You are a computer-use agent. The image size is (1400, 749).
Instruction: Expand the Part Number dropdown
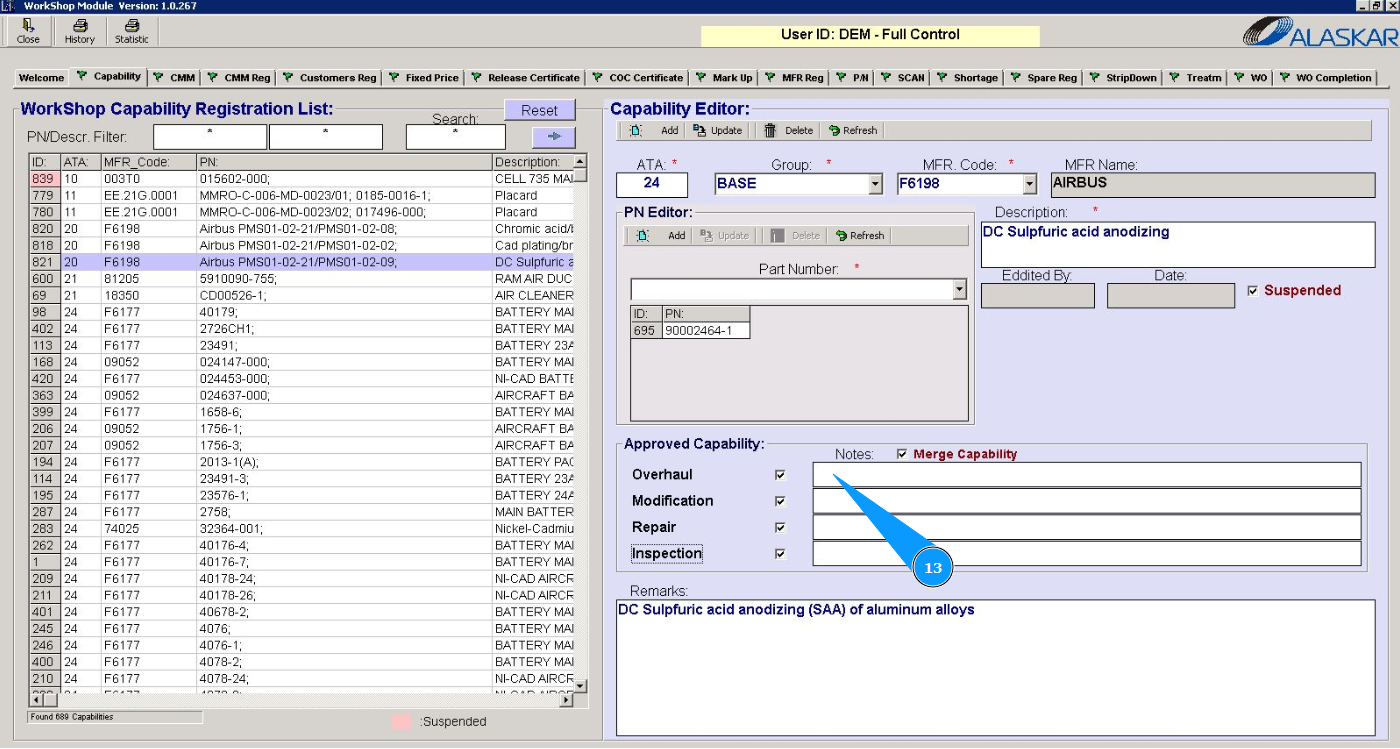coord(960,289)
